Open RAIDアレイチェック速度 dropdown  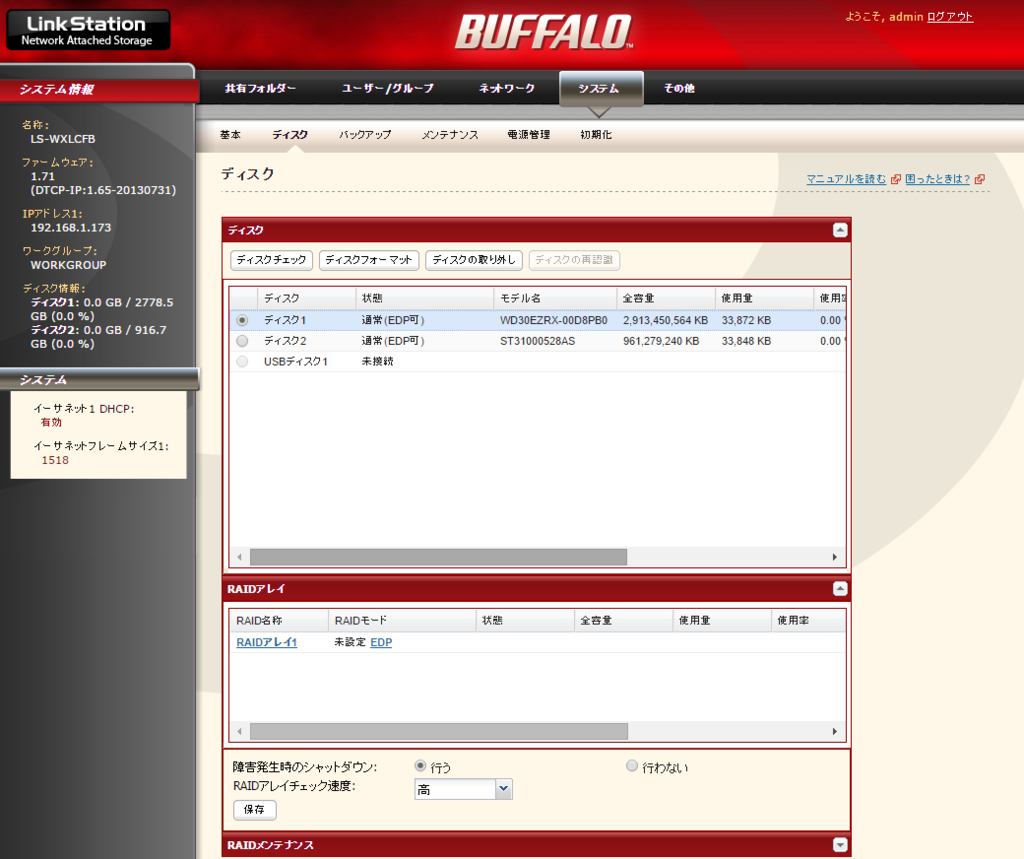click(x=503, y=789)
